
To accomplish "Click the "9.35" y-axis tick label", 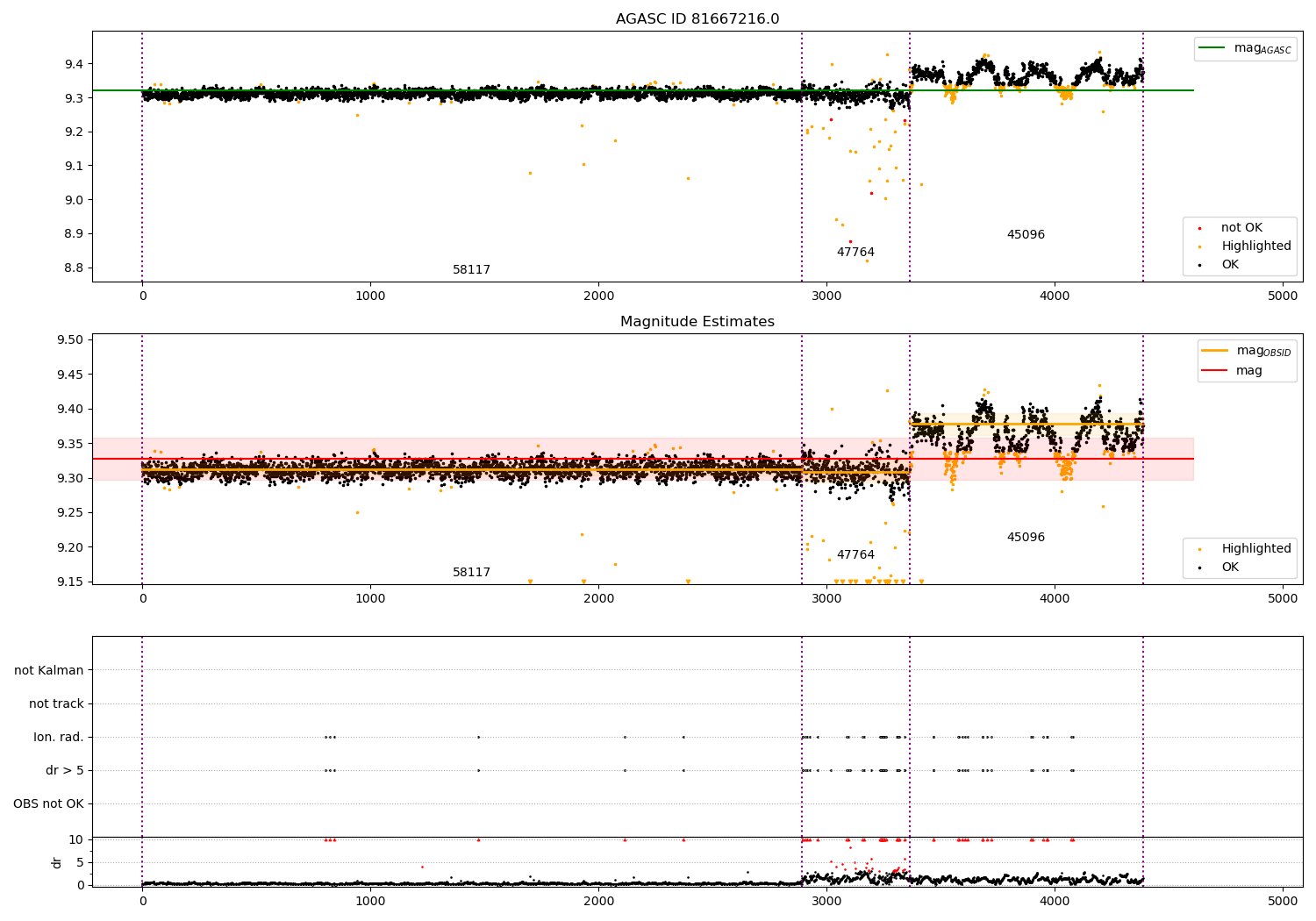I will tap(70, 444).
